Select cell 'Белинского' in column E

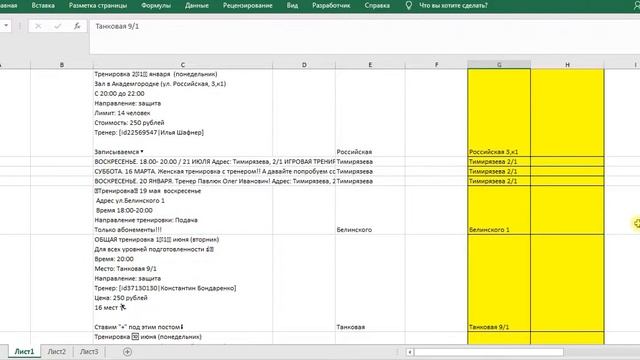[x=370, y=210]
